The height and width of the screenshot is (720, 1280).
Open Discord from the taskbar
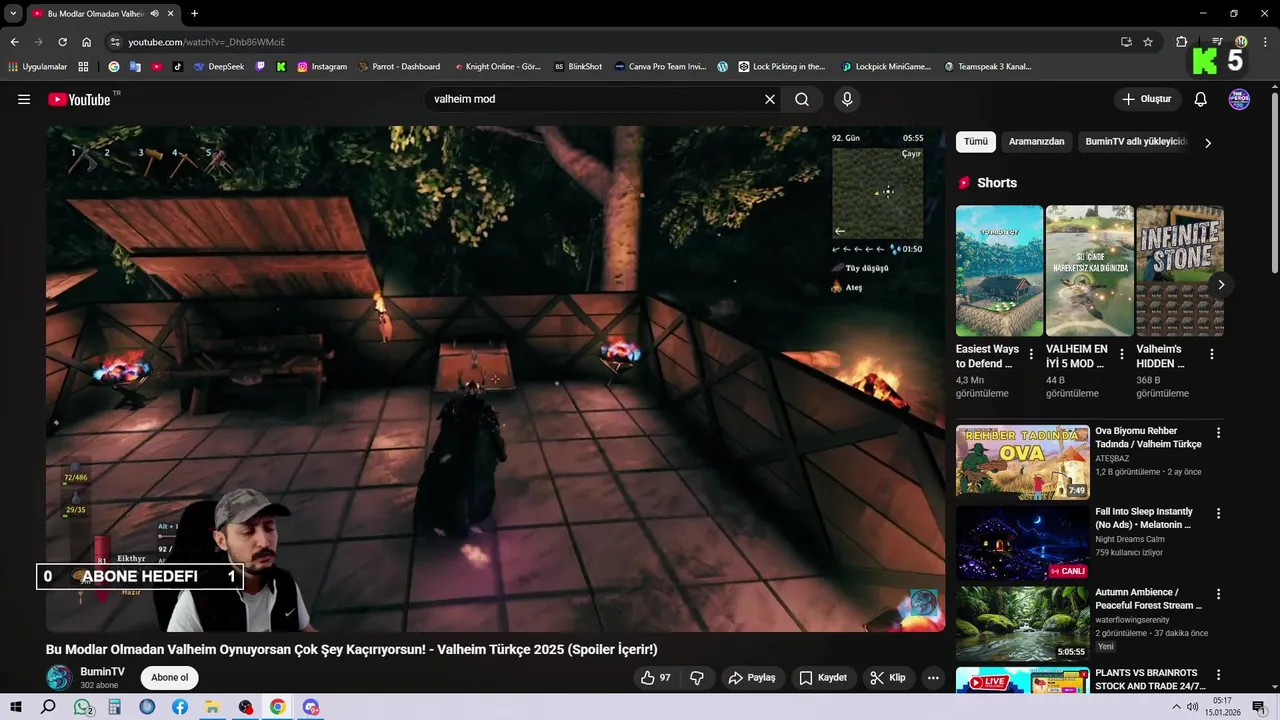(311, 707)
